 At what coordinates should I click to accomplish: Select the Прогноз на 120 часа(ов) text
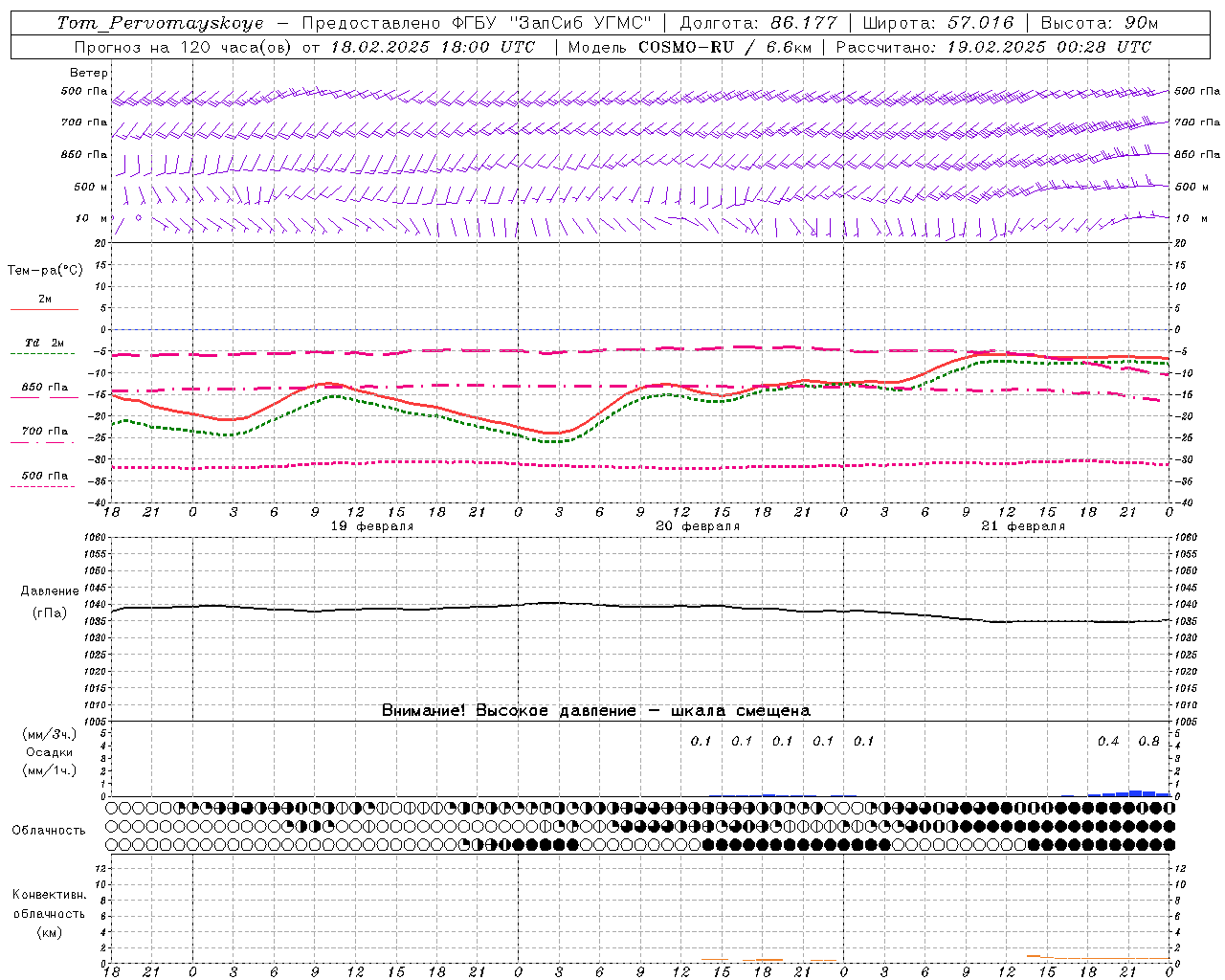pos(184,47)
